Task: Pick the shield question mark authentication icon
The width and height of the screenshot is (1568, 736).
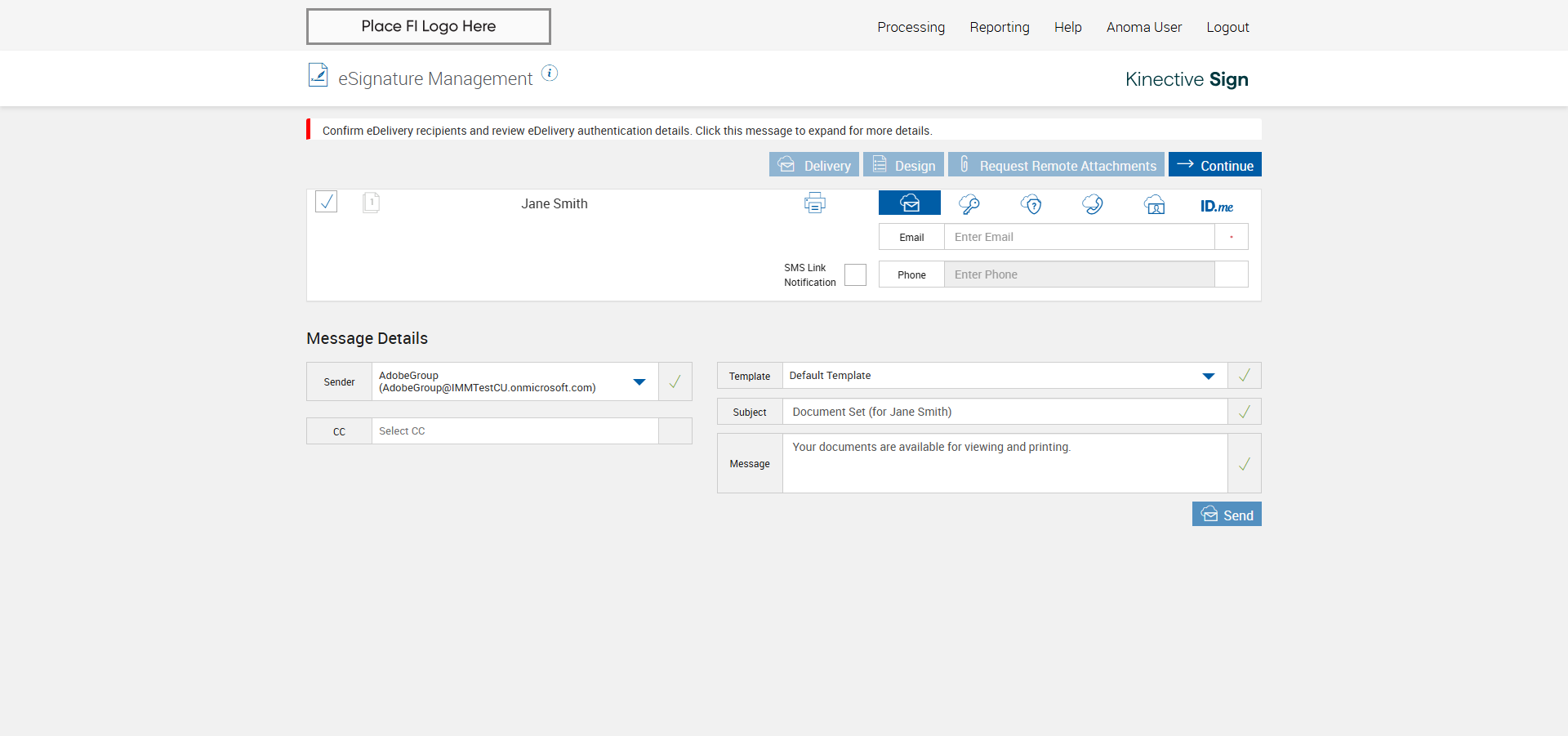Action: click(1031, 204)
